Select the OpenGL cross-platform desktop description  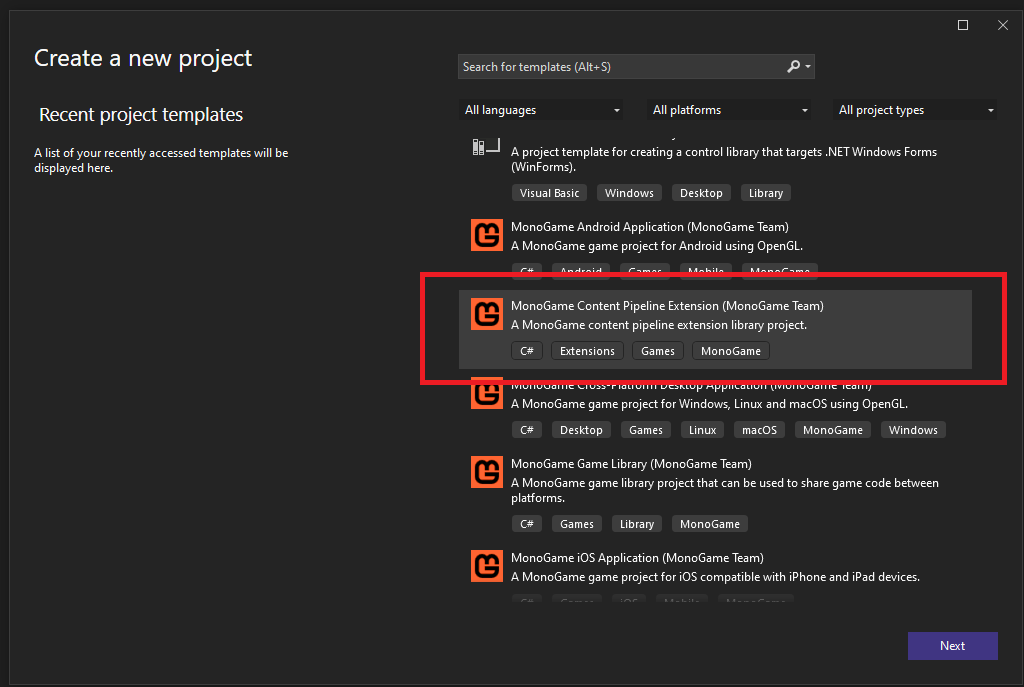tap(709, 404)
